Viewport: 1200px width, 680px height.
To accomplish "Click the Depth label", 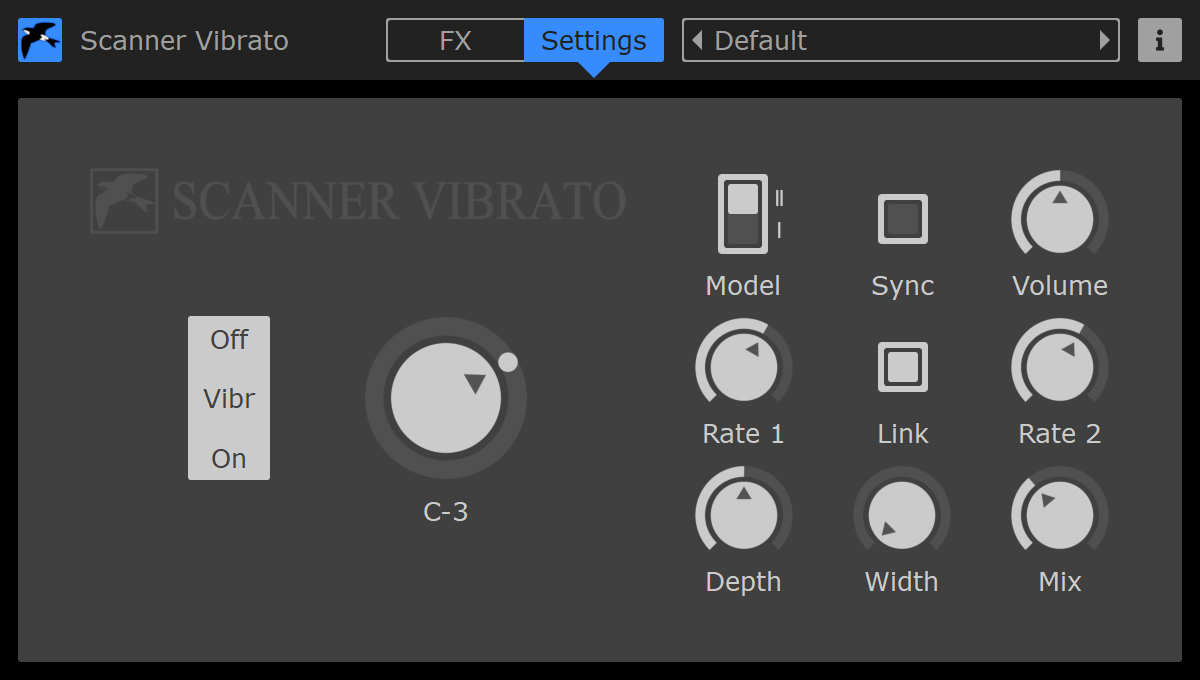I will 743,582.
